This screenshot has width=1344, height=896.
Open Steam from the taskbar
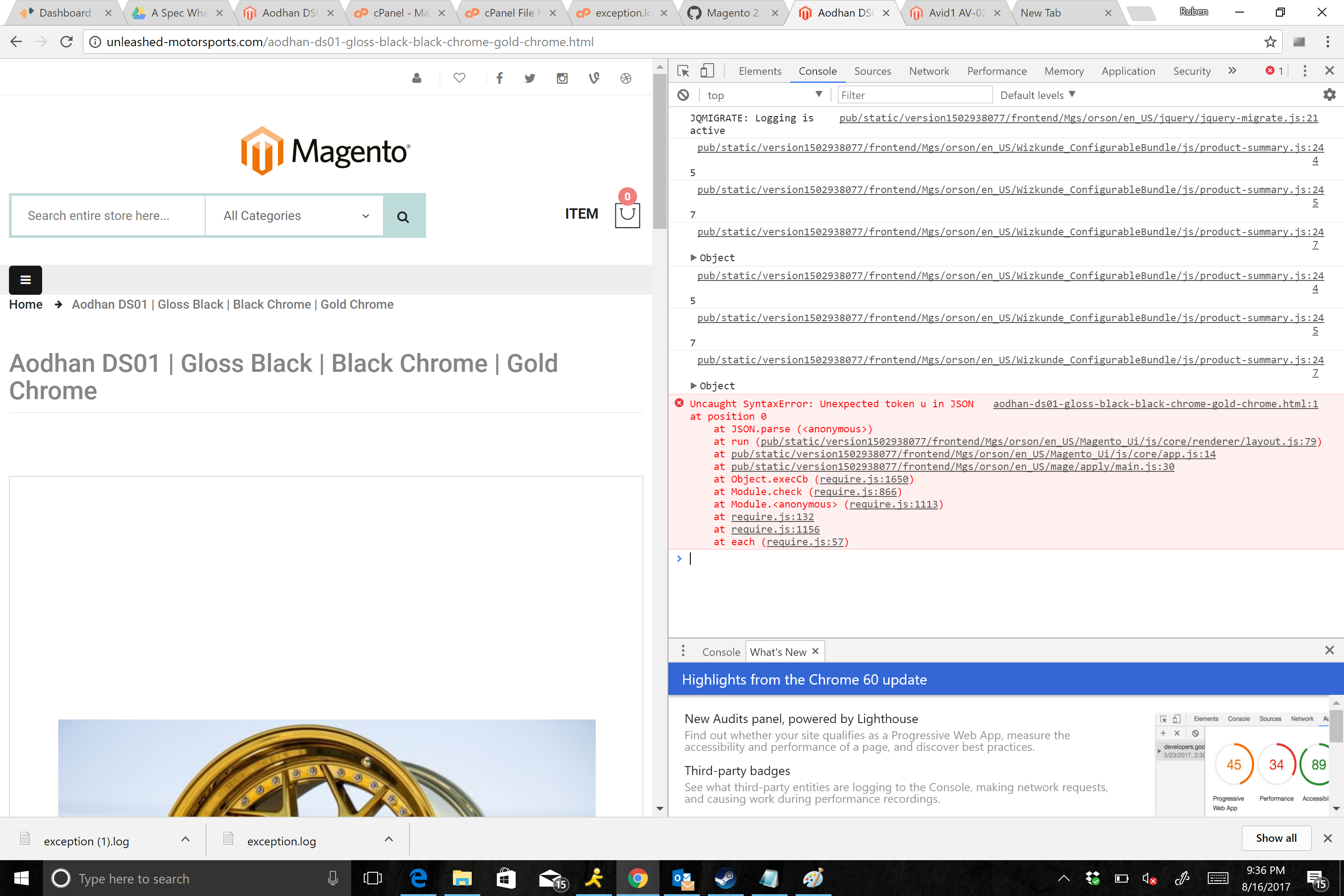click(x=725, y=878)
